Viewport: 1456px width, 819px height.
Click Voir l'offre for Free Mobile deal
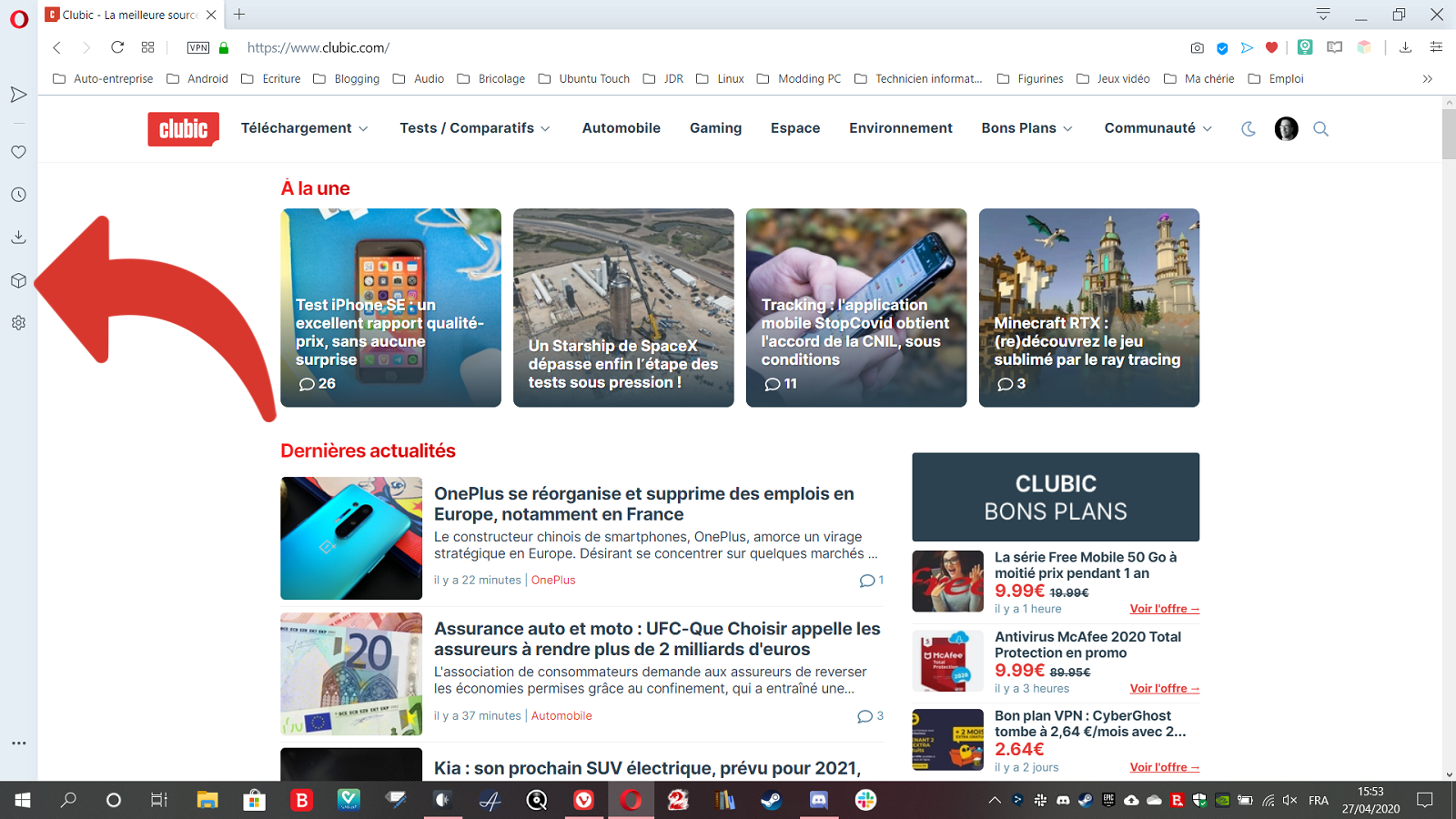click(1165, 609)
